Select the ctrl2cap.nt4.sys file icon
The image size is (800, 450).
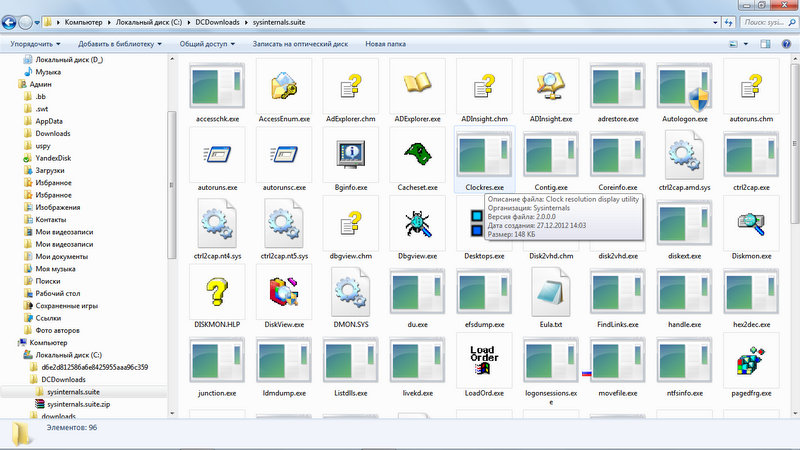pos(217,223)
